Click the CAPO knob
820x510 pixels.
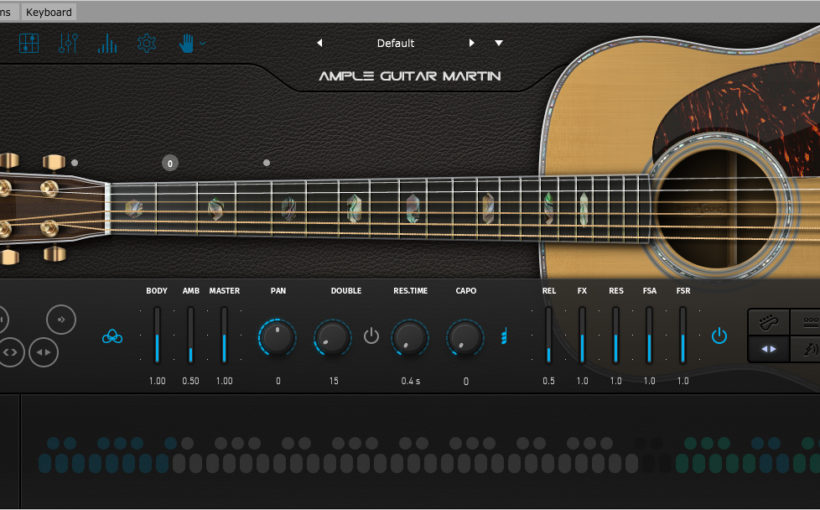(465, 337)
